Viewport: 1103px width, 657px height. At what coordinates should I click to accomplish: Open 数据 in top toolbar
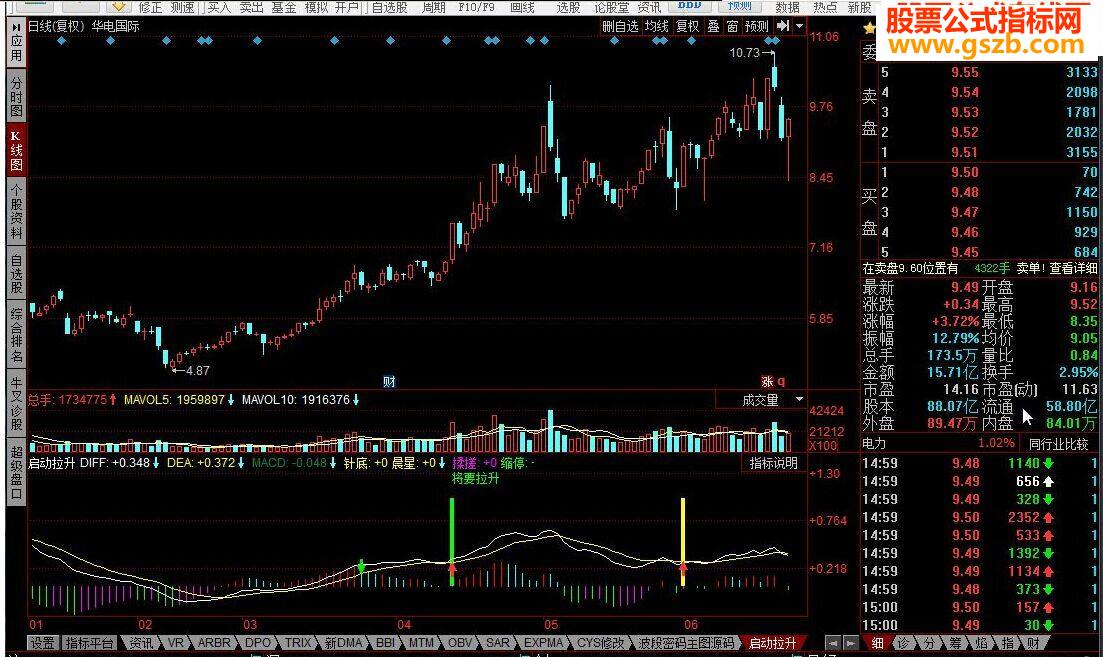[x=787, y=7]
